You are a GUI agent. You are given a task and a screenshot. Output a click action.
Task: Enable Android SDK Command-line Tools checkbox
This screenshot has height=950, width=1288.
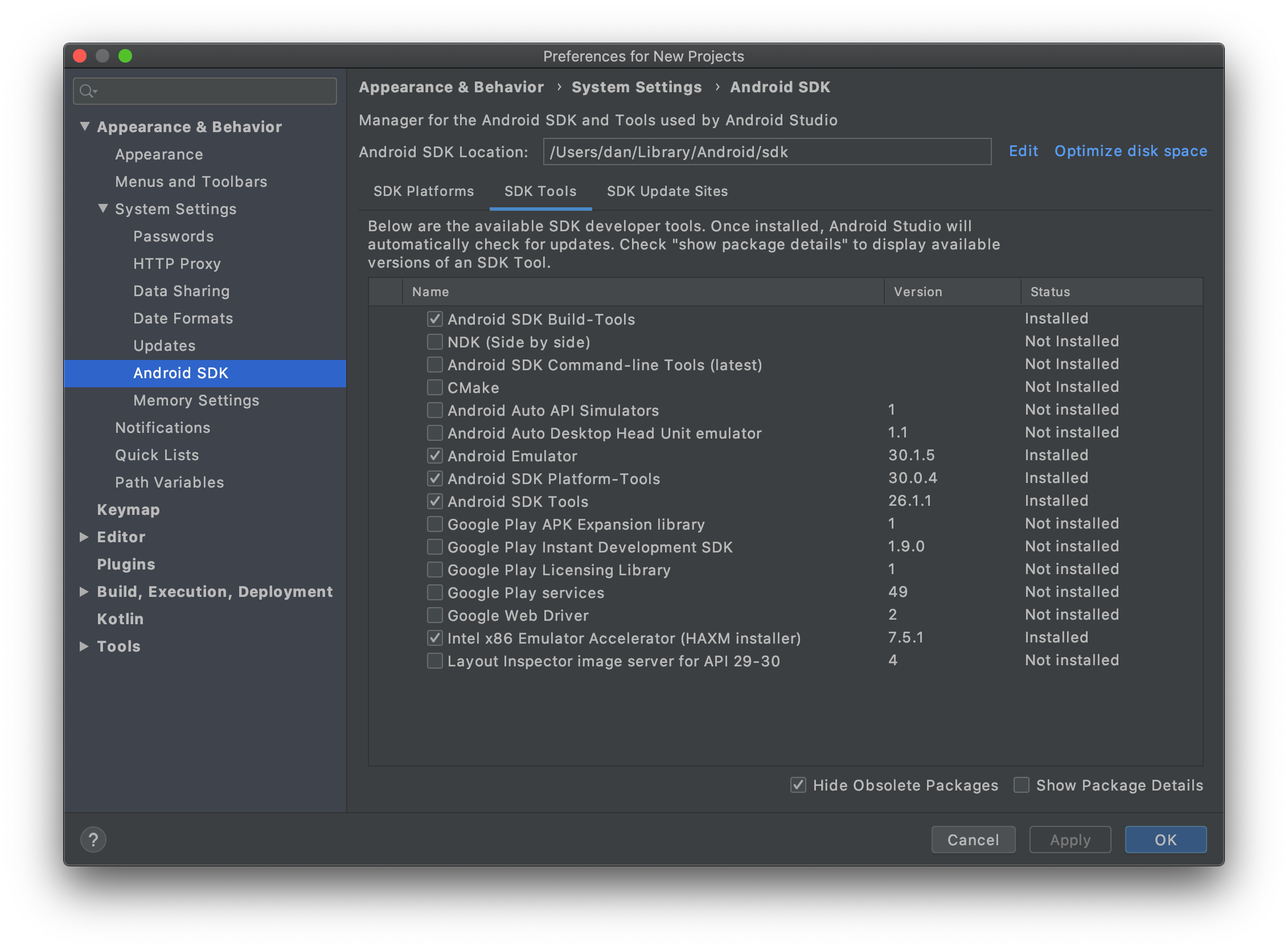pos(432,365)
